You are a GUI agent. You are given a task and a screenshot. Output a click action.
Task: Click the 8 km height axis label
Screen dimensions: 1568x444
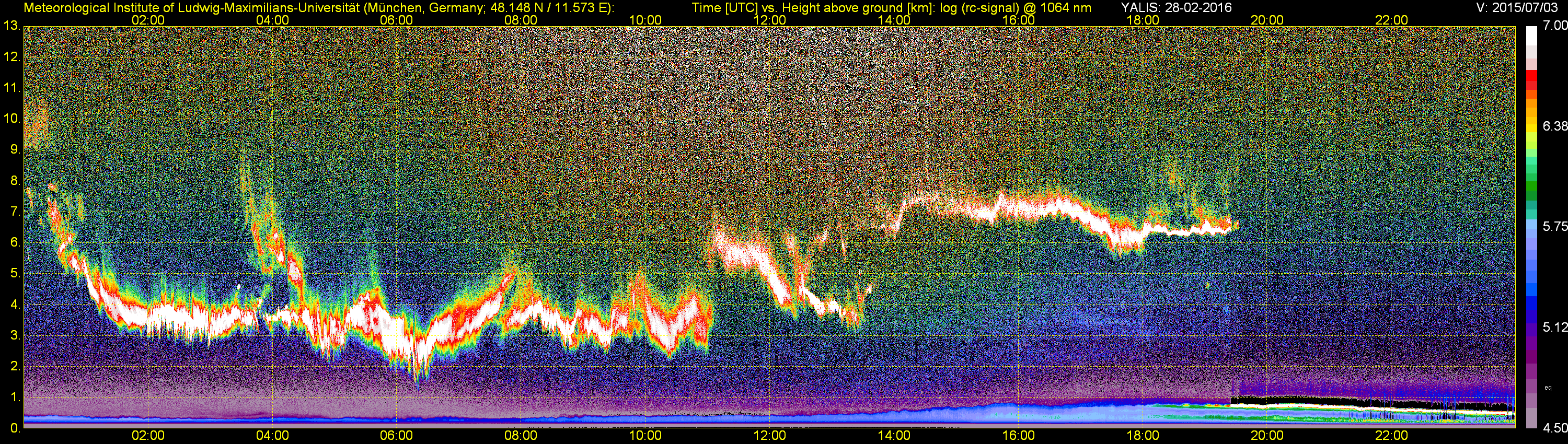(x=15, y=181)
